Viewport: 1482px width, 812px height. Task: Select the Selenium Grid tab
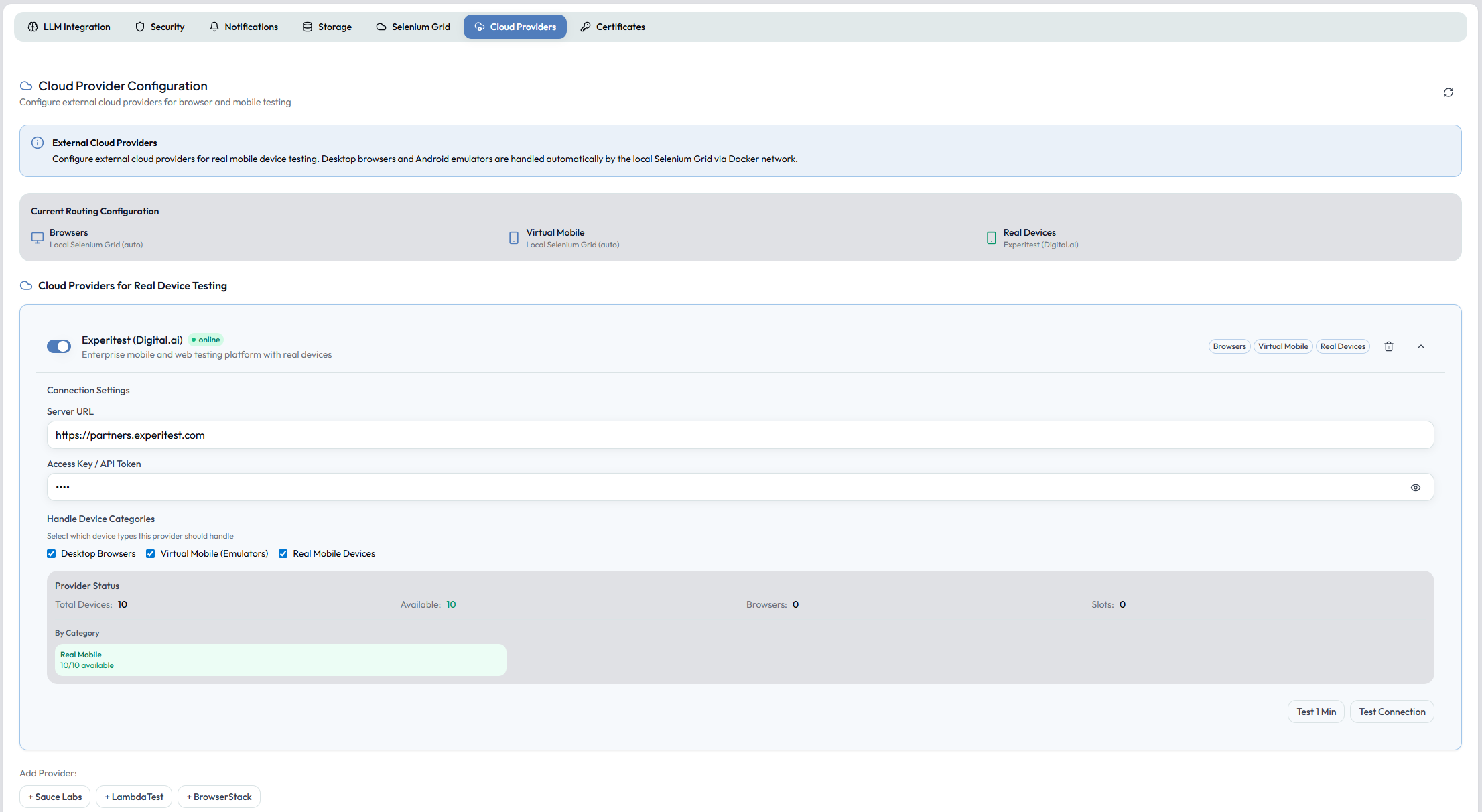[413, 27]
